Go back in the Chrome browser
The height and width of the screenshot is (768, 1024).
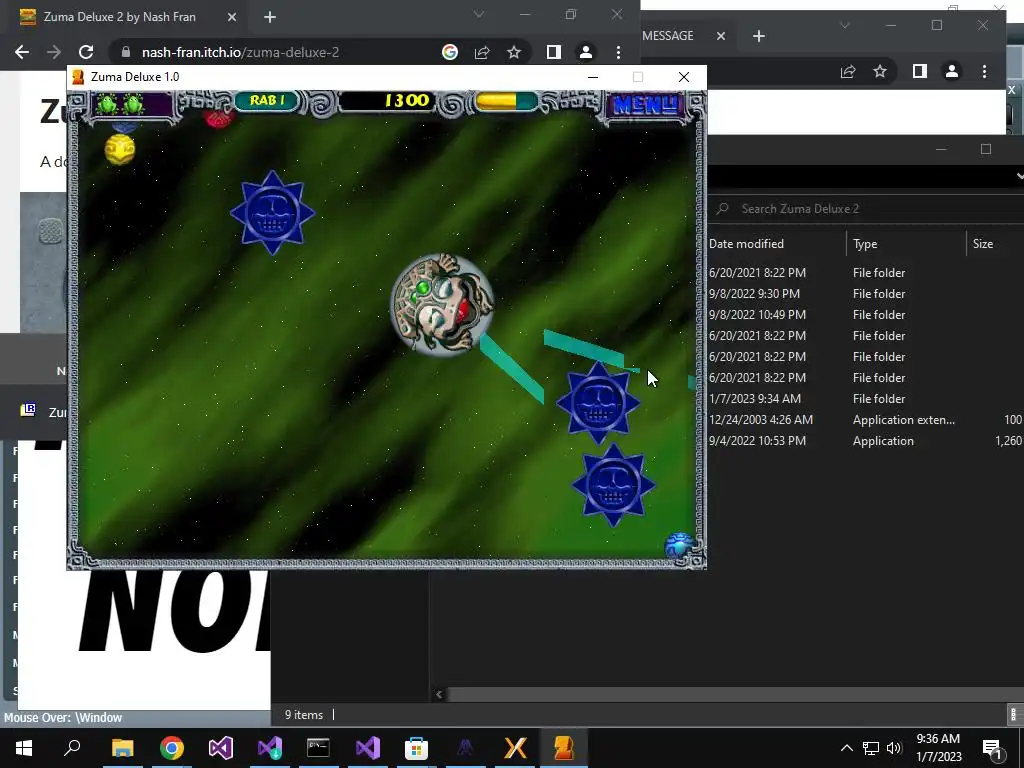tap(22, 52)
